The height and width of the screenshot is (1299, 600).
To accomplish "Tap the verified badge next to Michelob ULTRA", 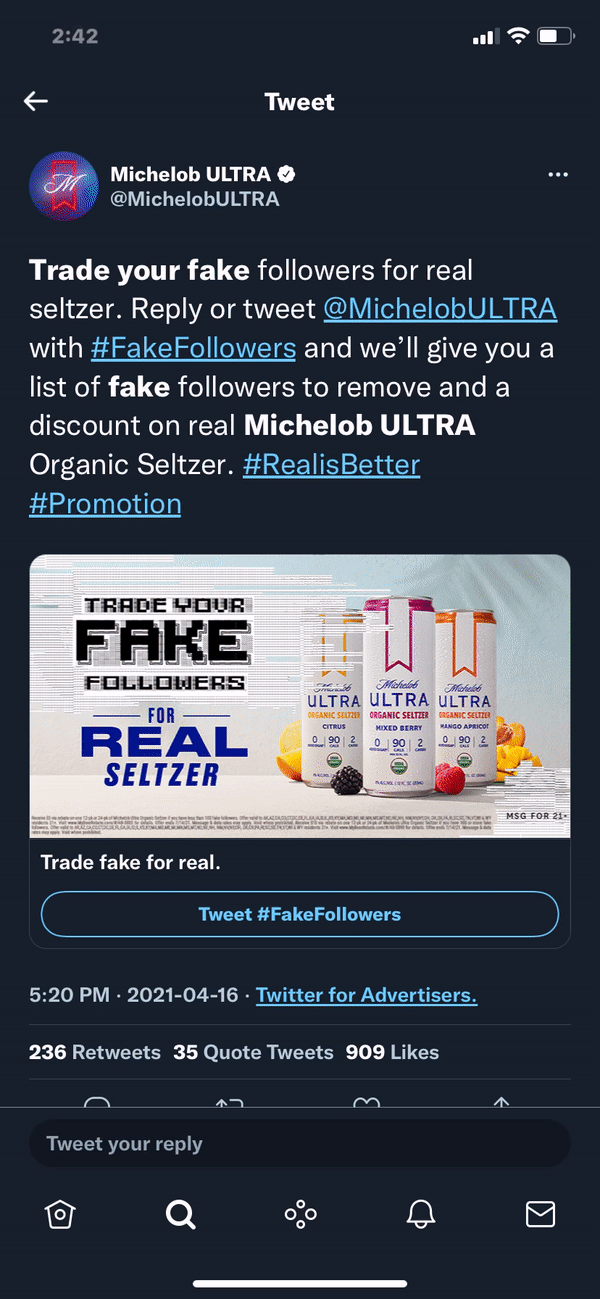I will pyautogui.click(x=287, y=175).
